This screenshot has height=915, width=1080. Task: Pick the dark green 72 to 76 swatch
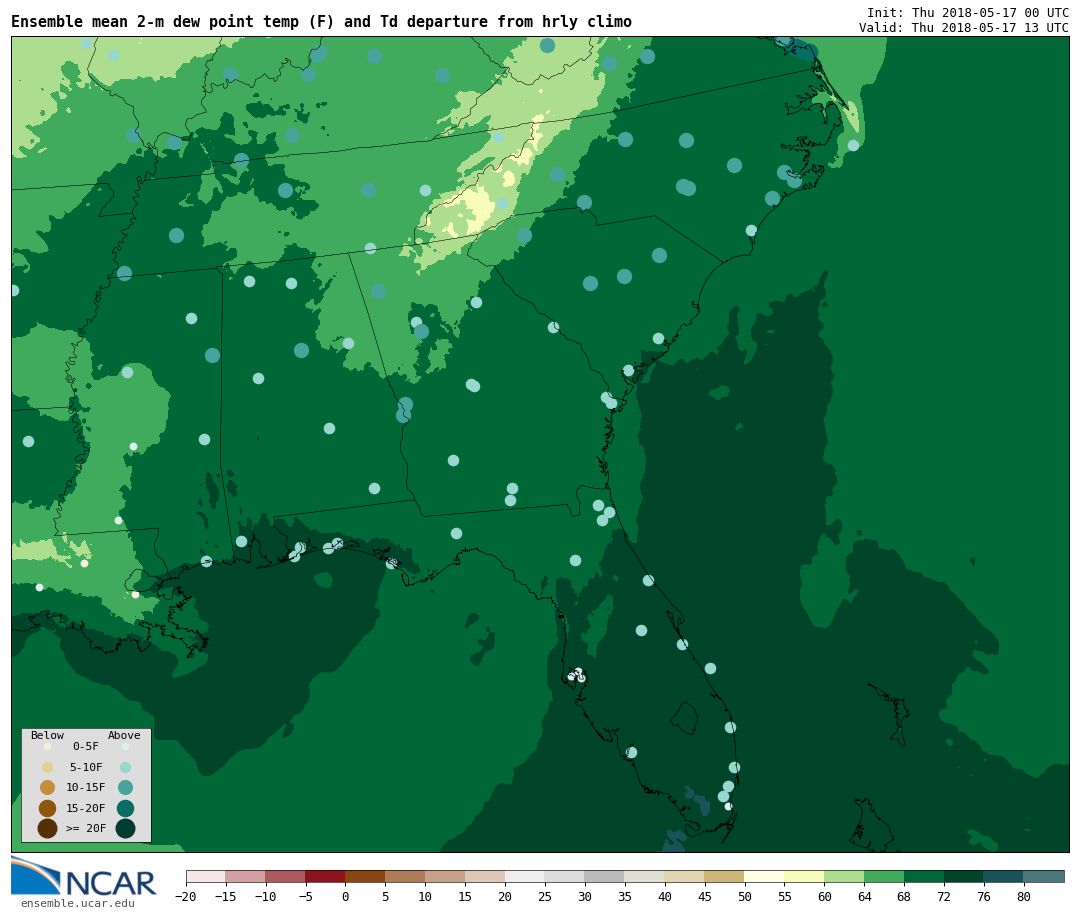click(964, 876)
